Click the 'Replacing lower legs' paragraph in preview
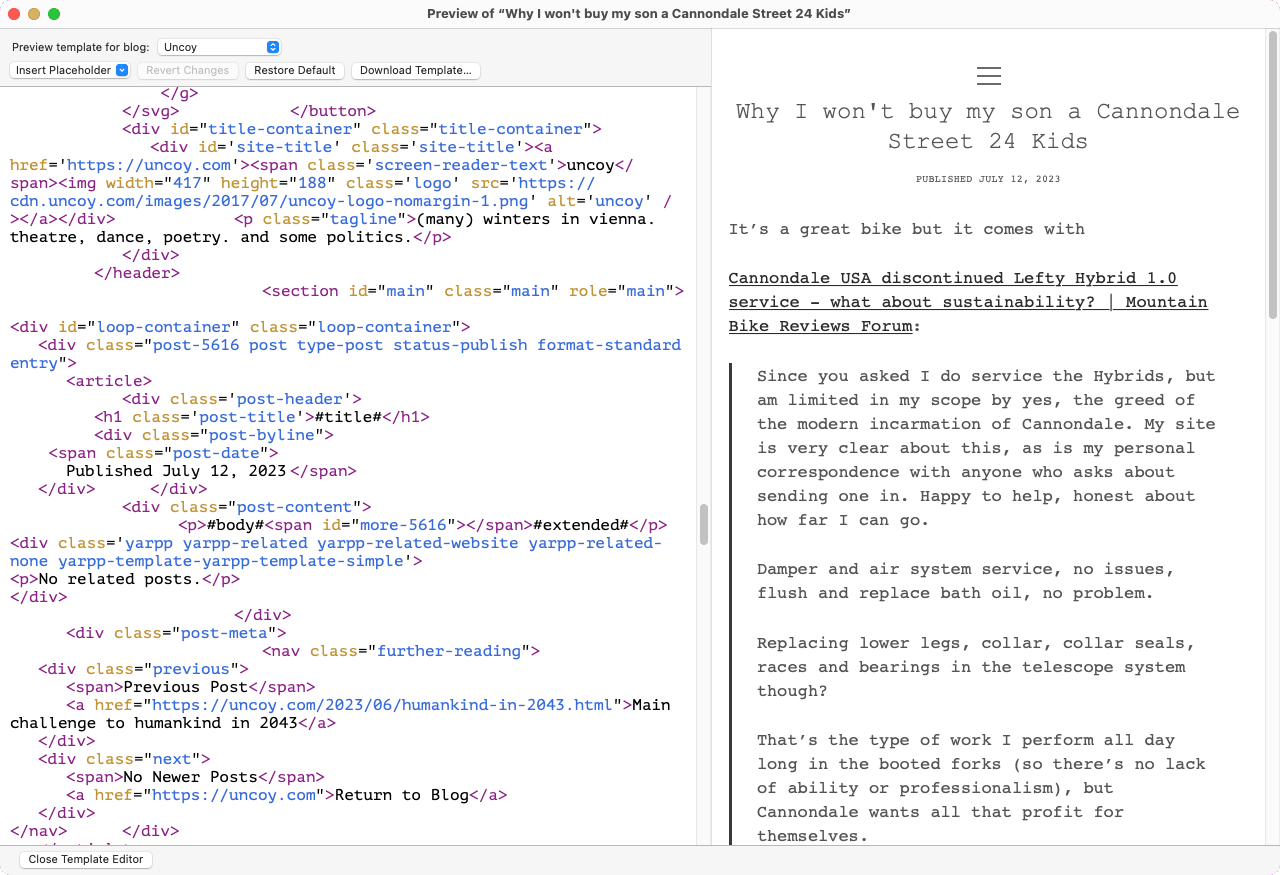The height and width of the screenshot is (875, 1280). [x=975, y=667]
